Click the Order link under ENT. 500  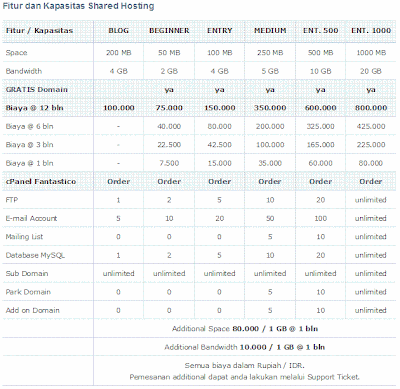[320, 182]
